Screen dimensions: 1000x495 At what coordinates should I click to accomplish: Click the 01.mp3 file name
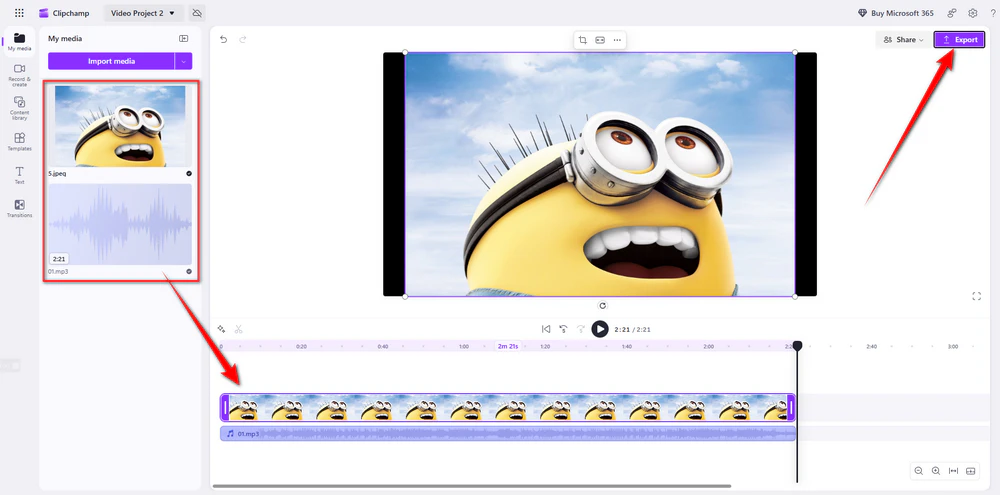coord(58,272)
